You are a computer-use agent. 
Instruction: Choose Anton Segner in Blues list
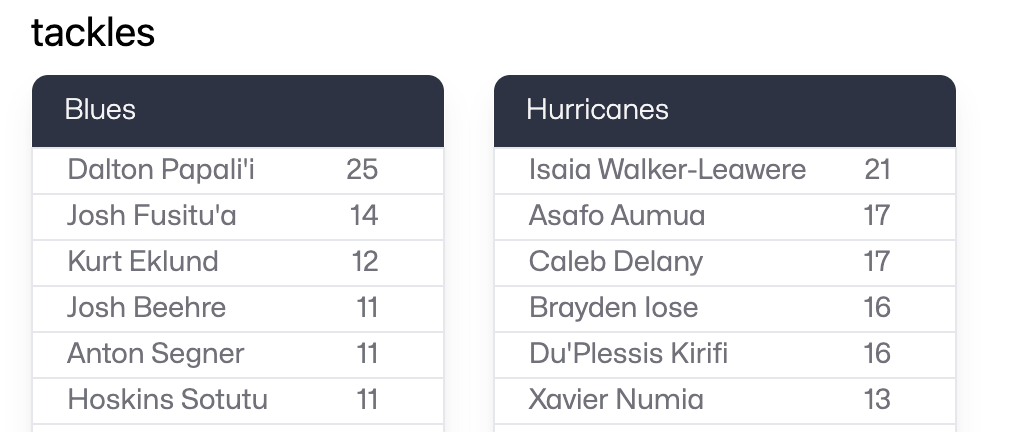[155, 354]
